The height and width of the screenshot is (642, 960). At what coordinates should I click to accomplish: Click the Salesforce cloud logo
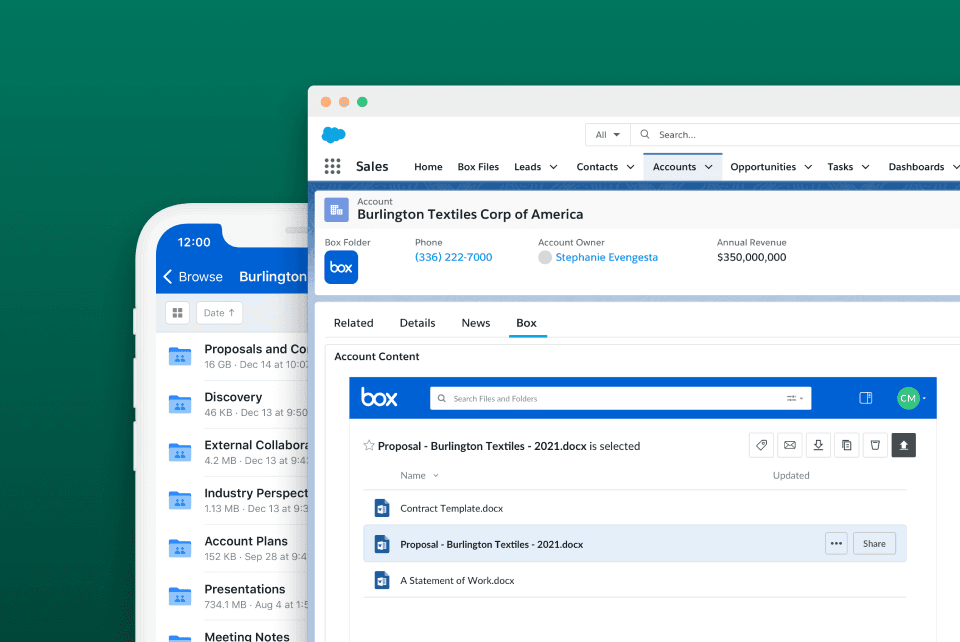334,135
